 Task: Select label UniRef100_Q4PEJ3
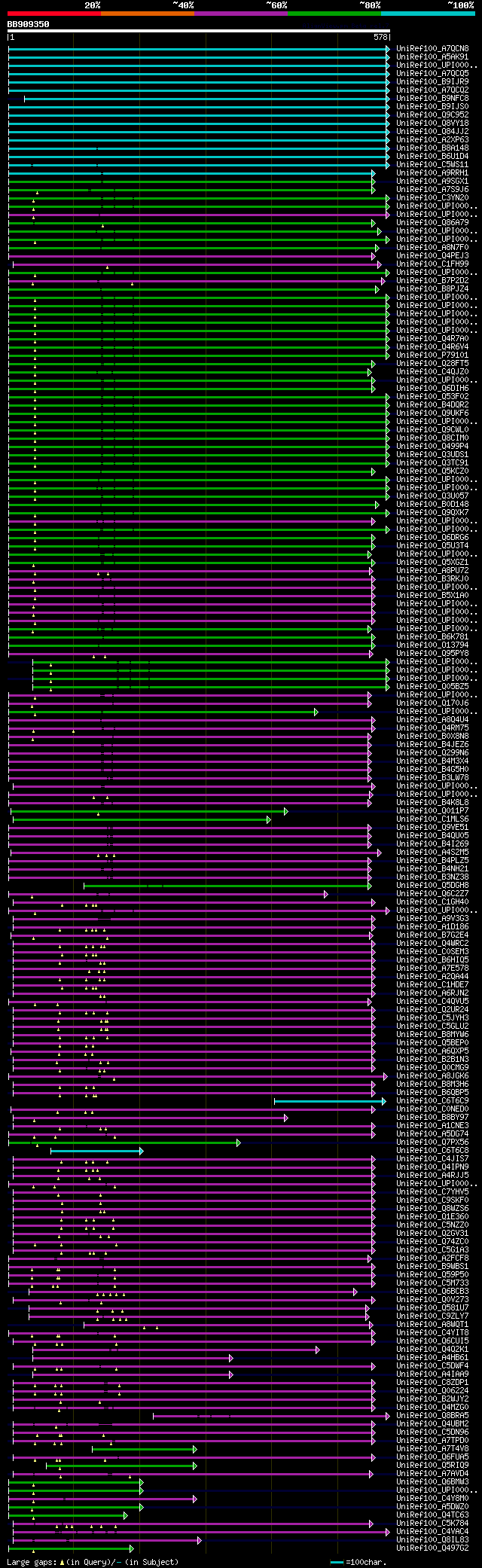tap(432, 256)
